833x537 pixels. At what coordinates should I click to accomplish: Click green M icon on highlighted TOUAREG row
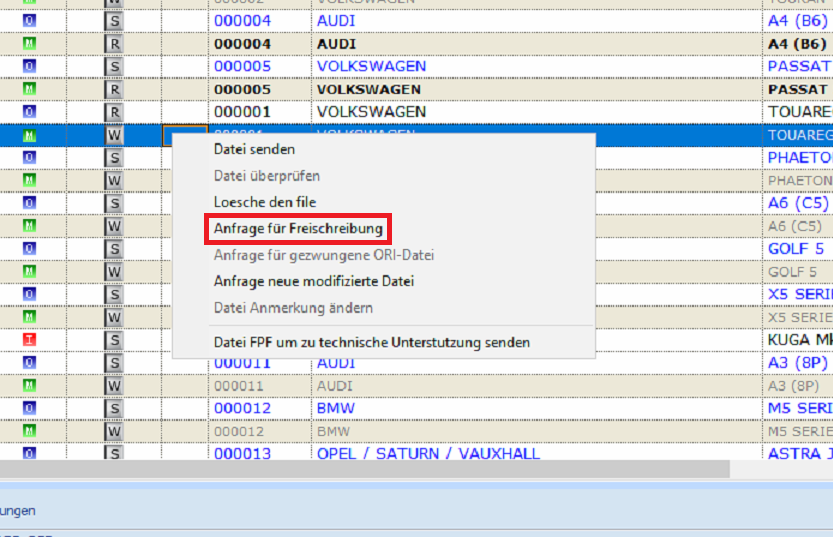(x=29, y=135)
